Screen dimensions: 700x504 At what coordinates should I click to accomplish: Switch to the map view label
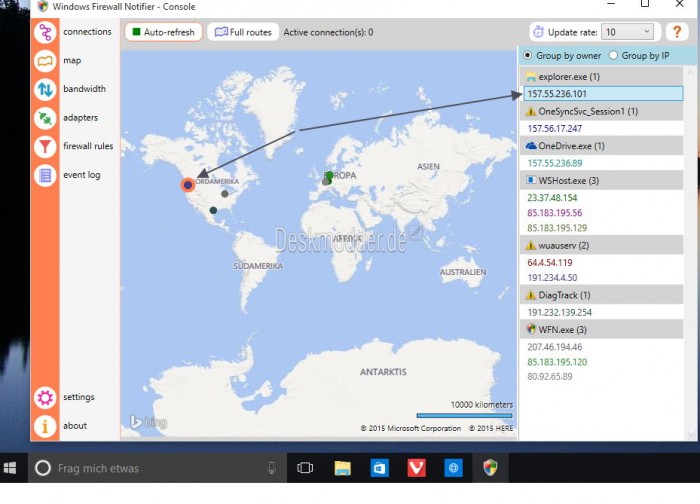tap(72, 61)
